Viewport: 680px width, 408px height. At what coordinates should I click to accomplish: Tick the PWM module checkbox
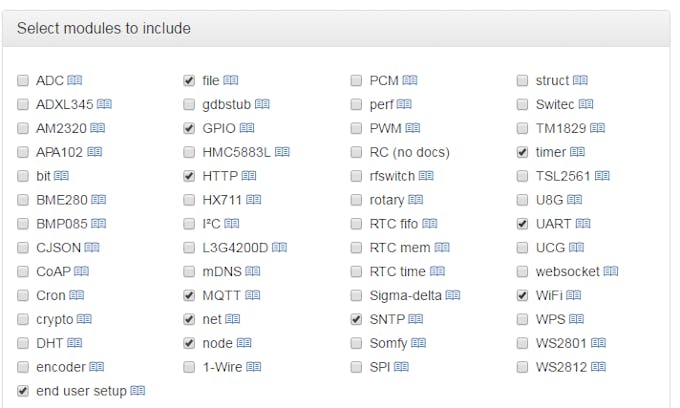tap(356, 128)
